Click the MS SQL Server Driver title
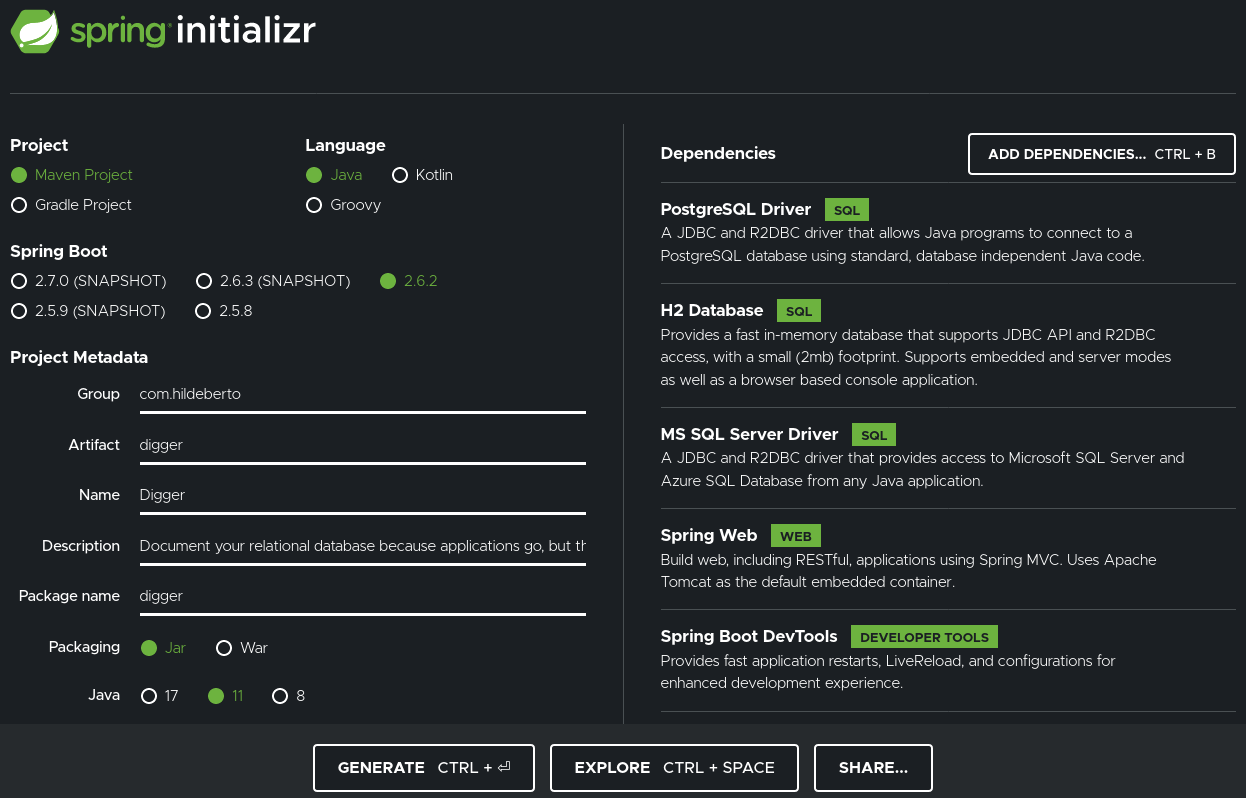1246x798 pixels. (749, 435)
